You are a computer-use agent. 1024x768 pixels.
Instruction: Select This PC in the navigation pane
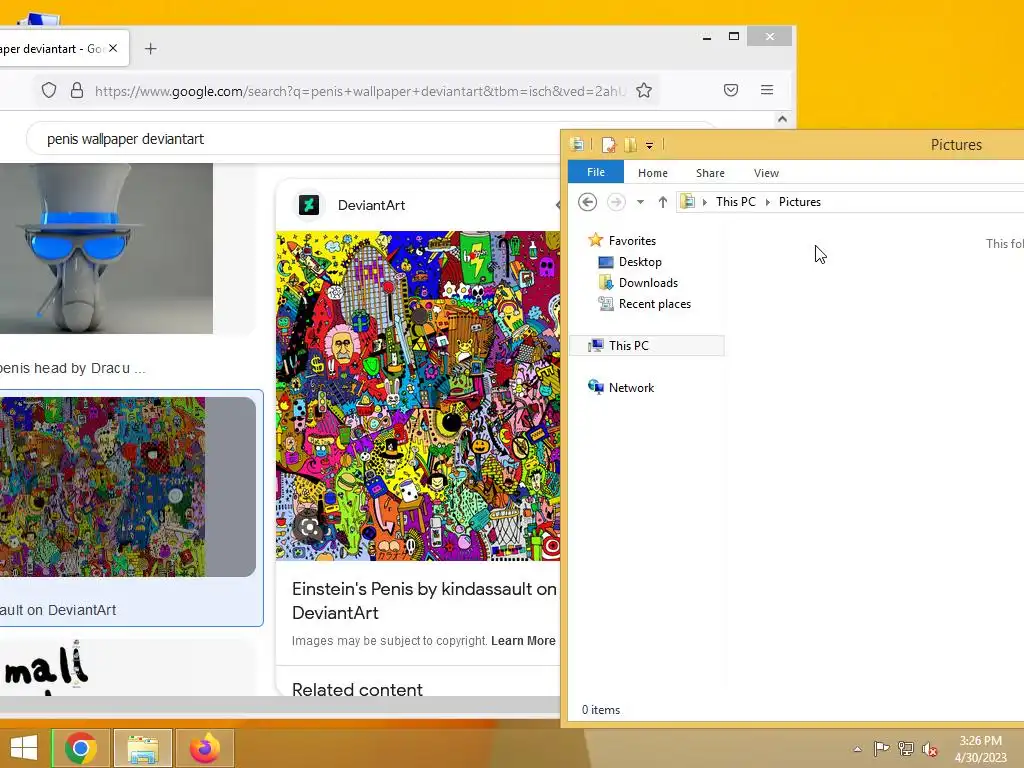(647, 345)
